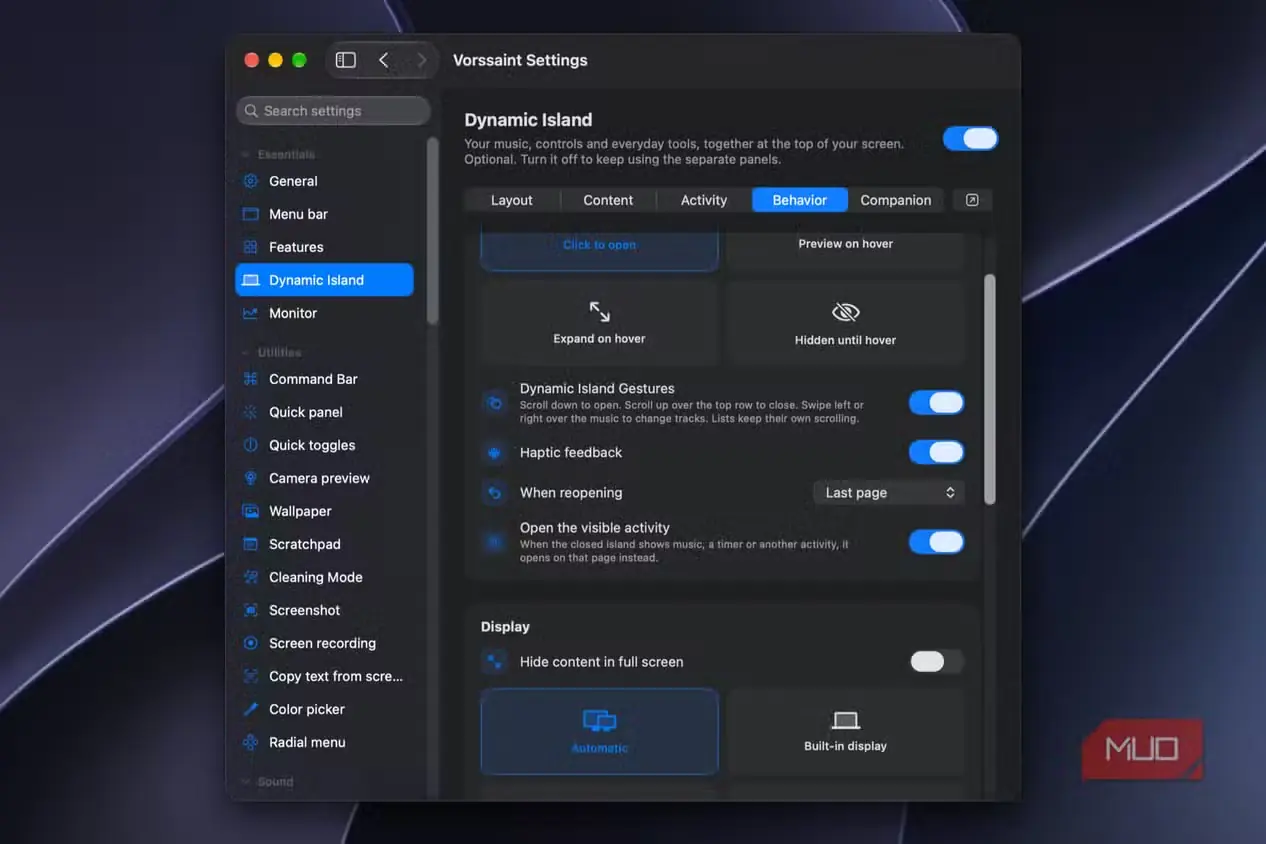Click the Wallpaper icon in sidebar

250,511
